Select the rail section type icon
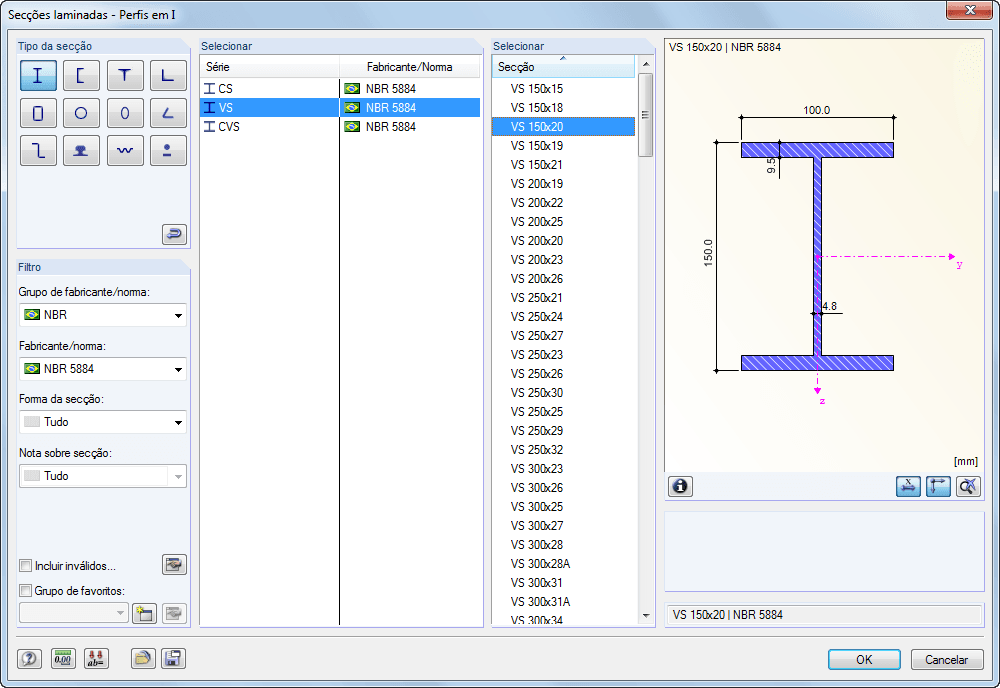The image size is (1000, 688). pyautogui.click(x=81, y=150)
